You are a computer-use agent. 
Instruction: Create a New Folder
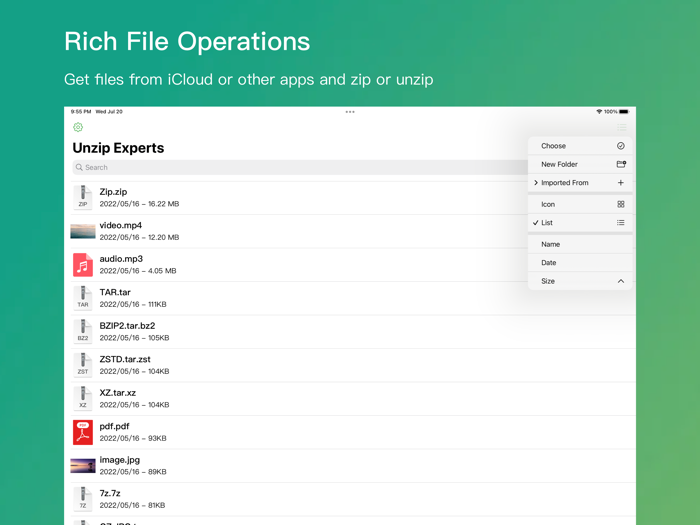click(580, 164)
